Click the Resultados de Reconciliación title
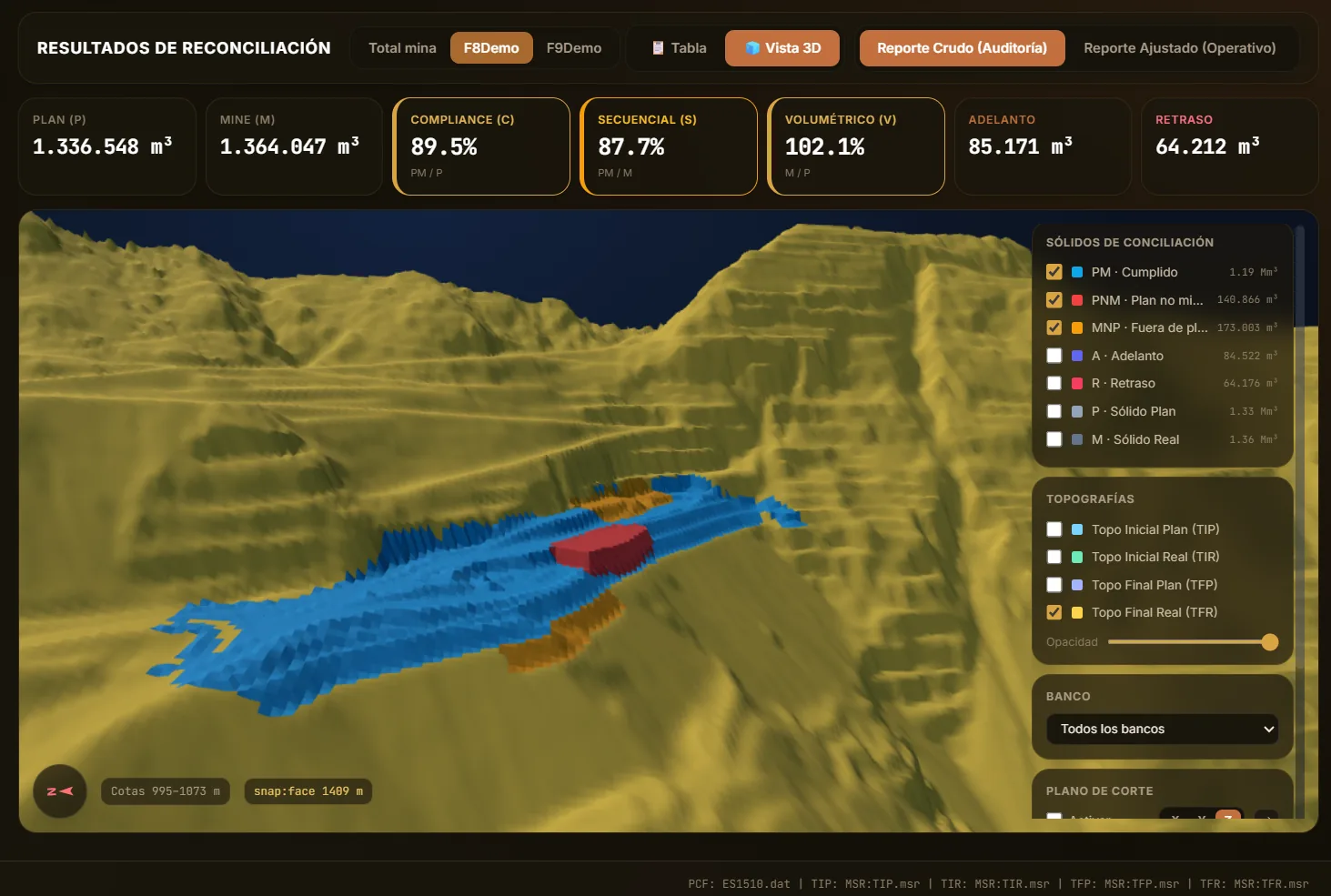The height and width of the screenshot is (896, 1331). pos(184,48)
